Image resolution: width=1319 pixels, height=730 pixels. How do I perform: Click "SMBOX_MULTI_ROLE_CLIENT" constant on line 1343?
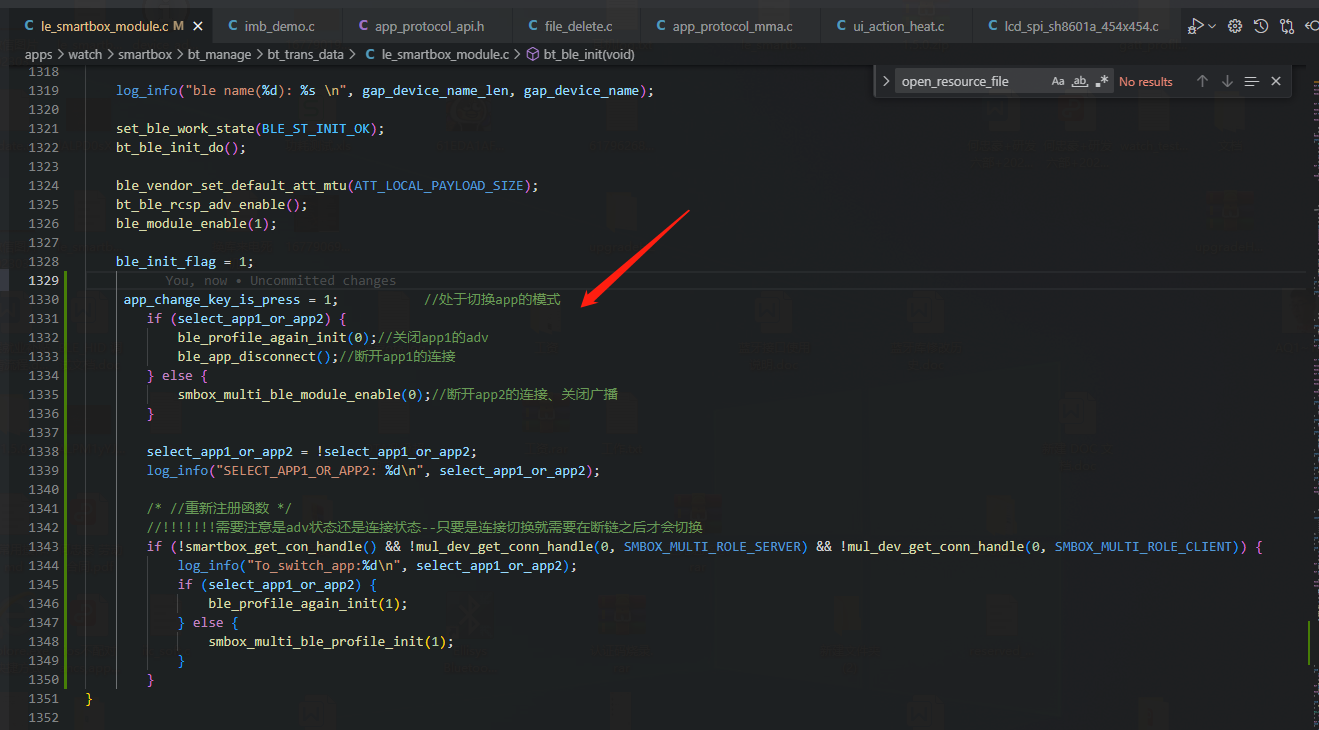(1143, 547)
